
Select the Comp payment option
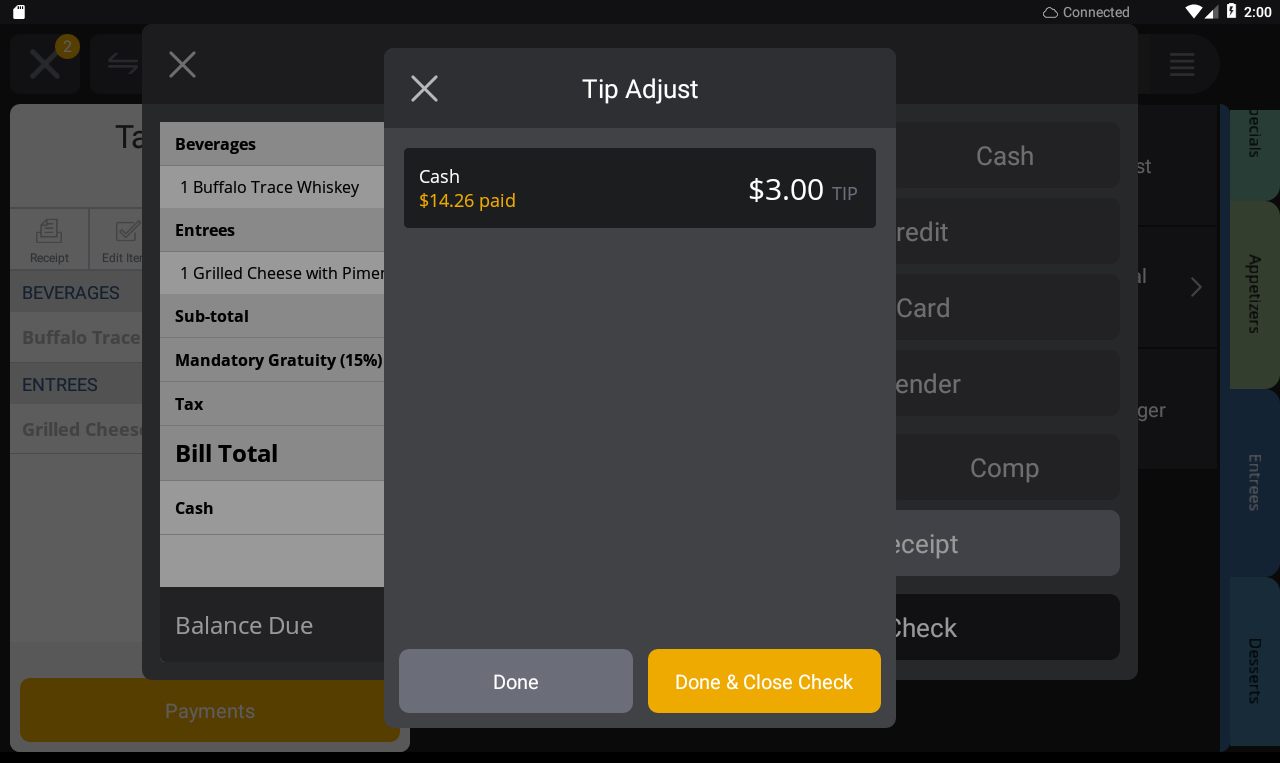click(1004, 467)
